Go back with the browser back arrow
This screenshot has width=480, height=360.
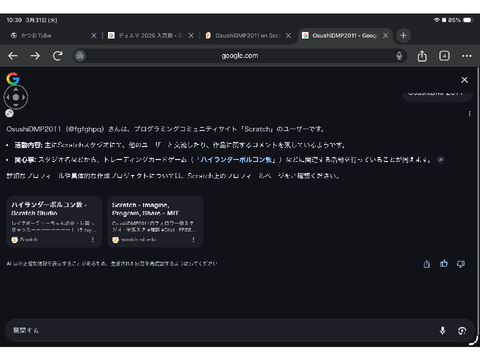click(13, 56)
